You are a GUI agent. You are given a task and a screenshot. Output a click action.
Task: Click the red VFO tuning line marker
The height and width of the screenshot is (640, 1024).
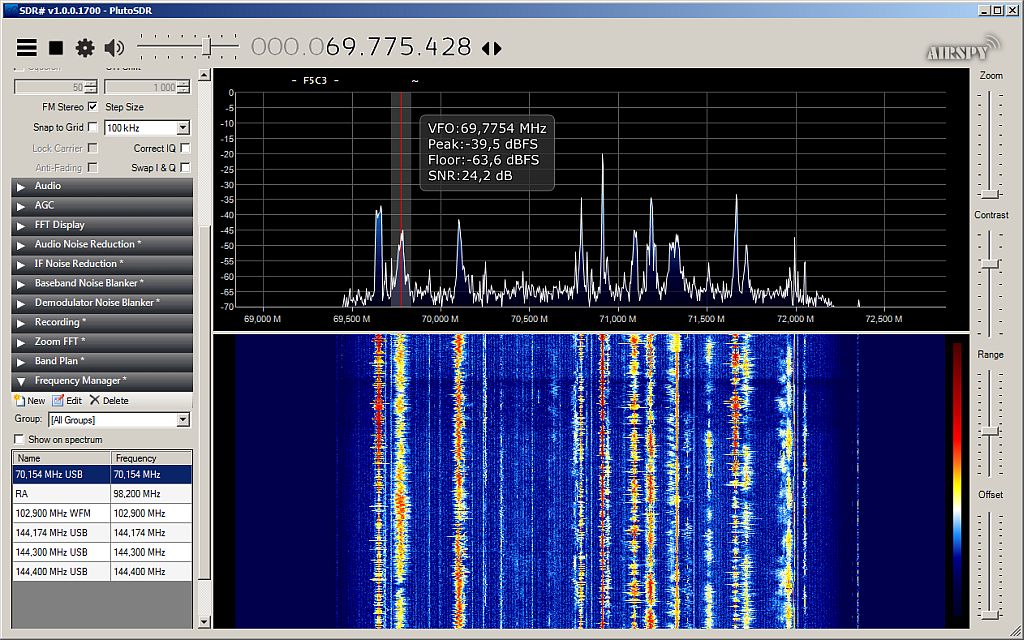[x=401, y=199]
